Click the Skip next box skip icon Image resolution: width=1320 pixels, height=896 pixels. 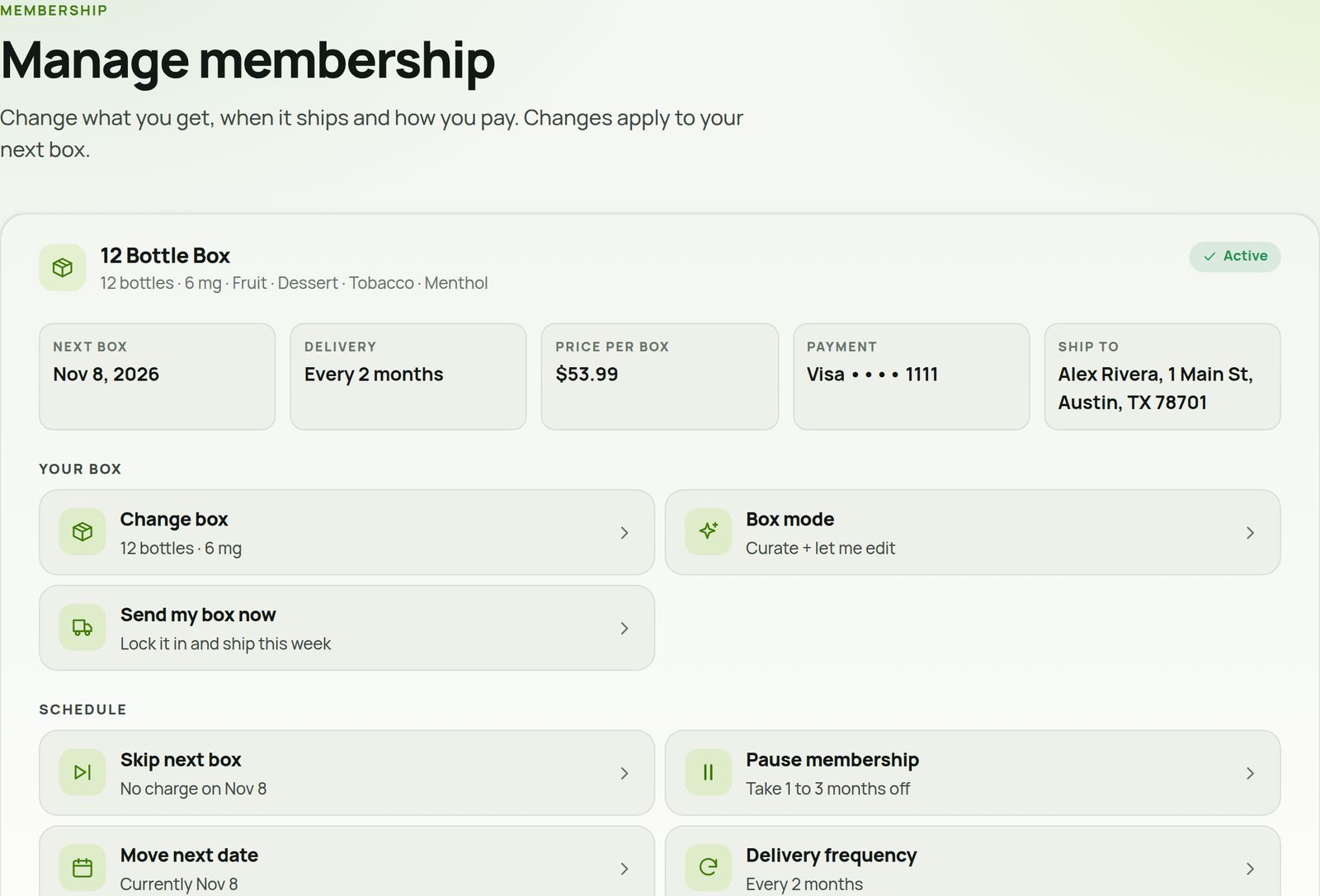pyautogui.click(x=82, y=772)
